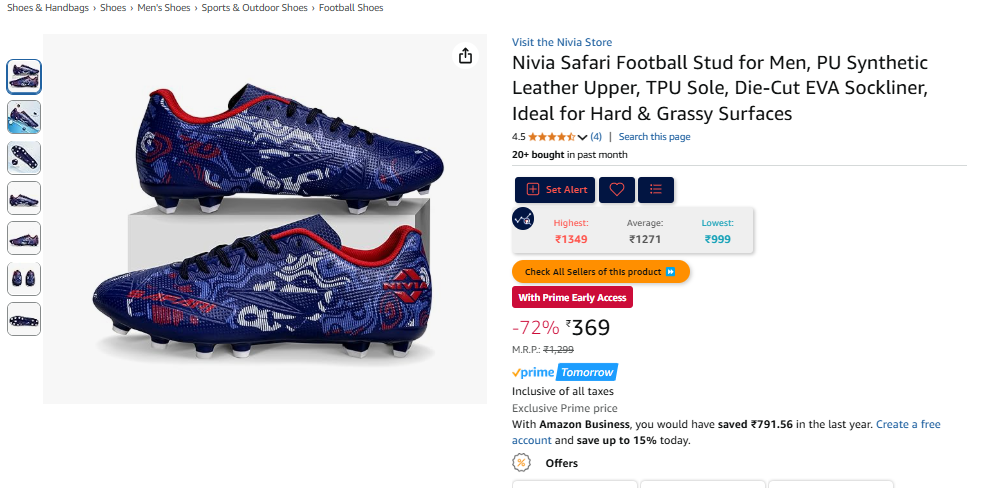Click the heart wishlist icon button

617,190
